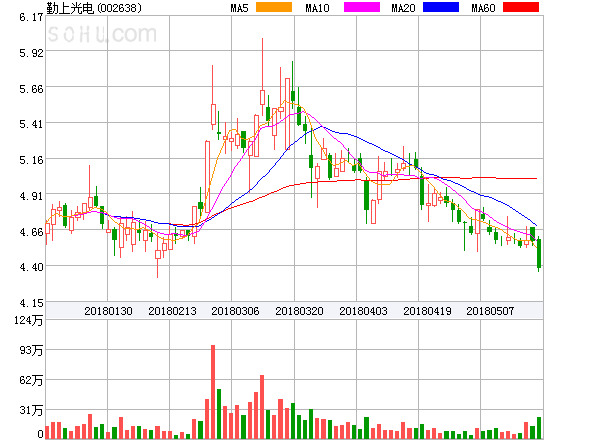The width and height of the screenshot is (600, 440).
Task: Click the orange MA5 legend swatch
Action: [274, 7]
